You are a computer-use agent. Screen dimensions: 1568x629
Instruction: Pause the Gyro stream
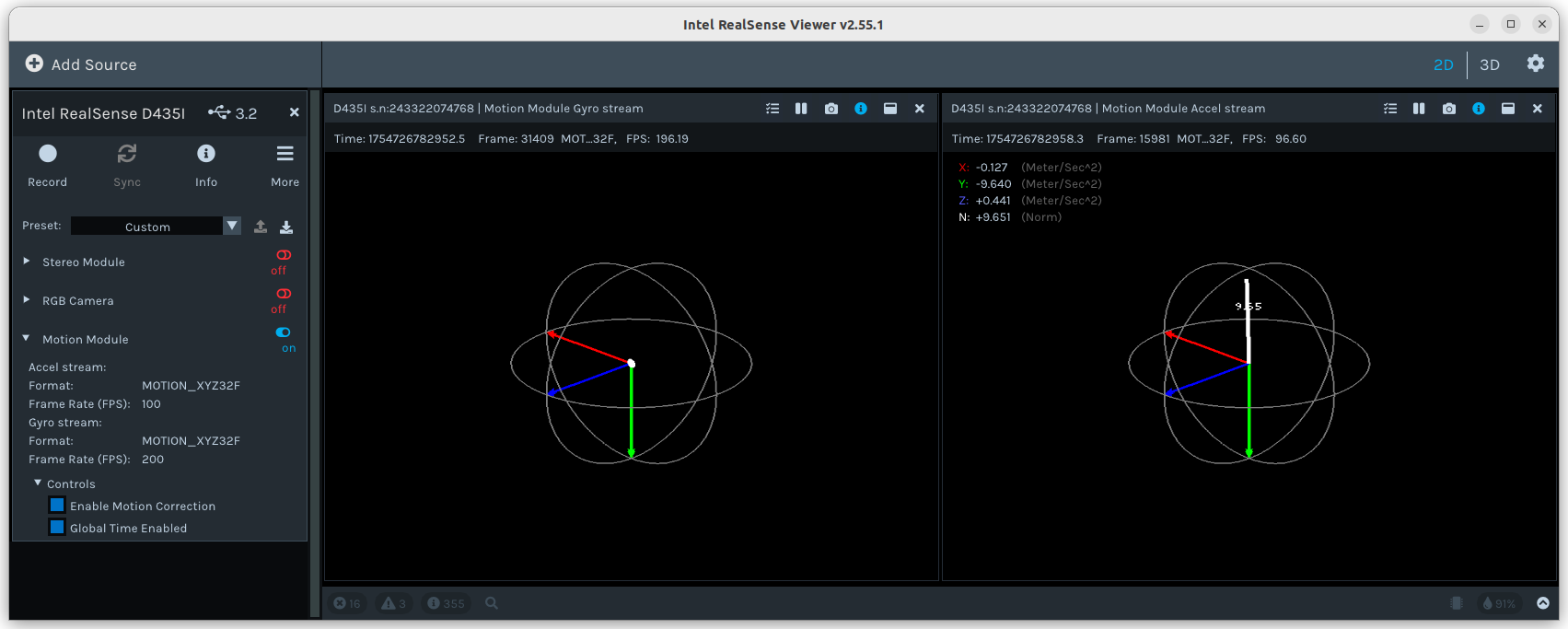point(801,109)
